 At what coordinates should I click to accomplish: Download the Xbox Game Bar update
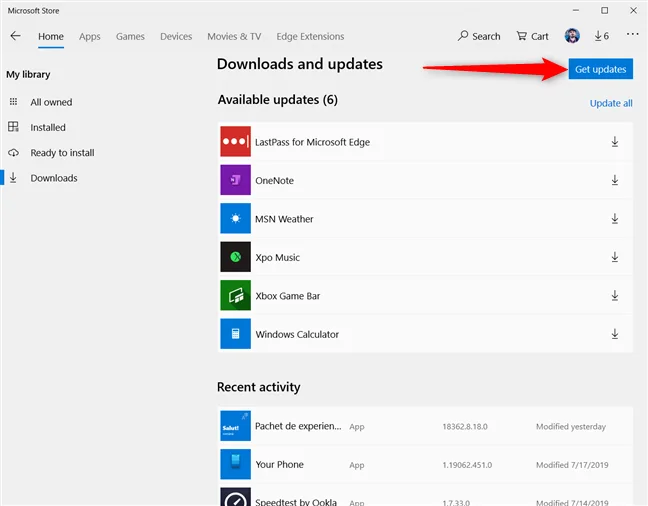[615, 296]
